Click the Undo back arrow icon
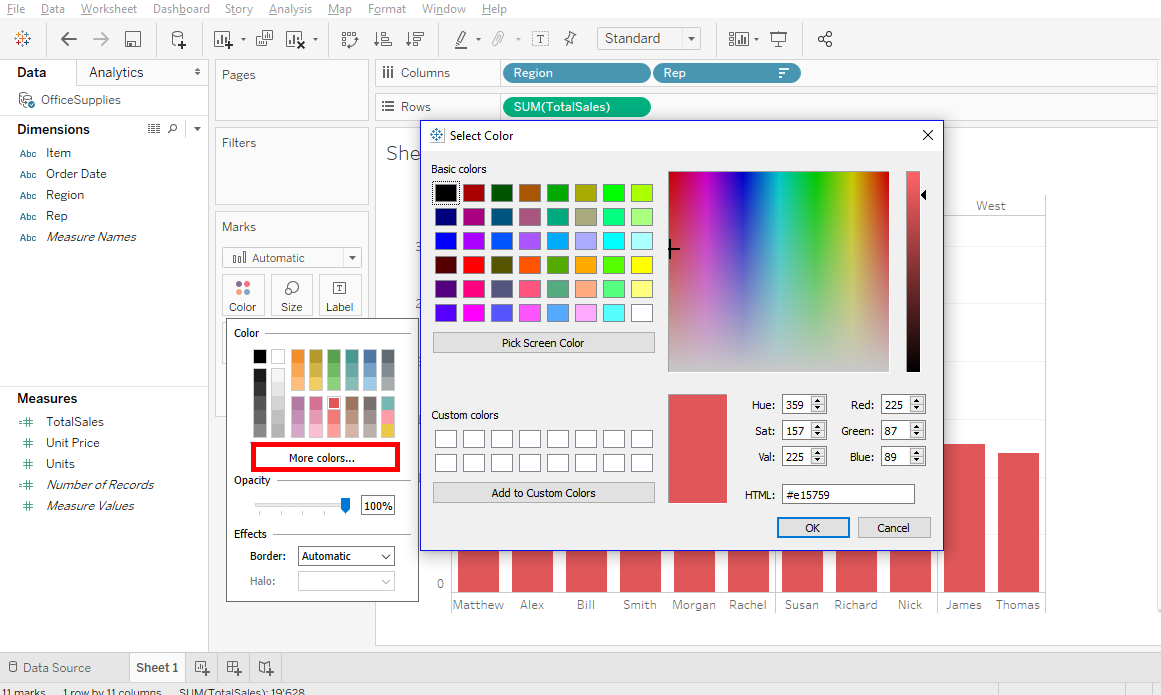 pyautogui.click(x=68, y=39)
